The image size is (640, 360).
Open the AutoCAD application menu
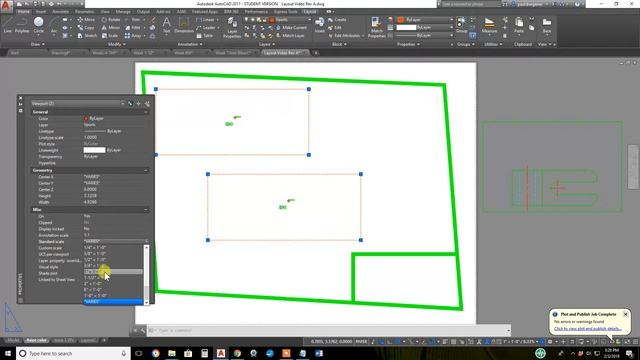tap(6, 6)
